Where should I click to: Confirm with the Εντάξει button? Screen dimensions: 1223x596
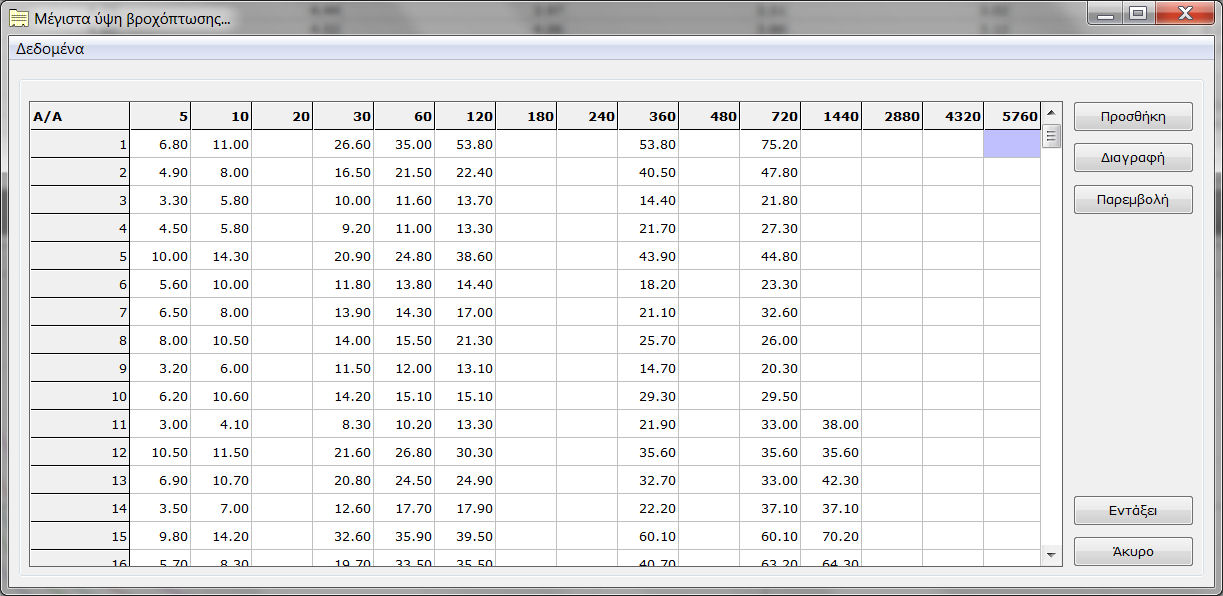[x=1132, y=511]
